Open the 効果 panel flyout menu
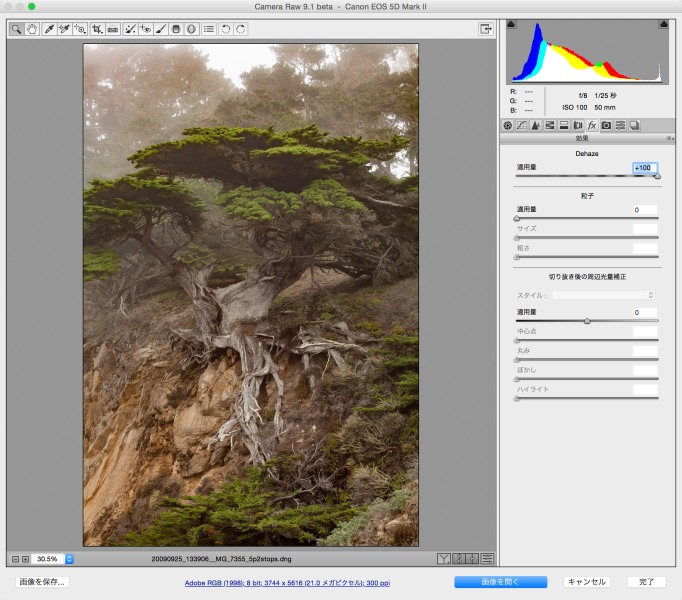Image resolution: width=682 pixels, height=600 pixels. [x=671, y=138]
